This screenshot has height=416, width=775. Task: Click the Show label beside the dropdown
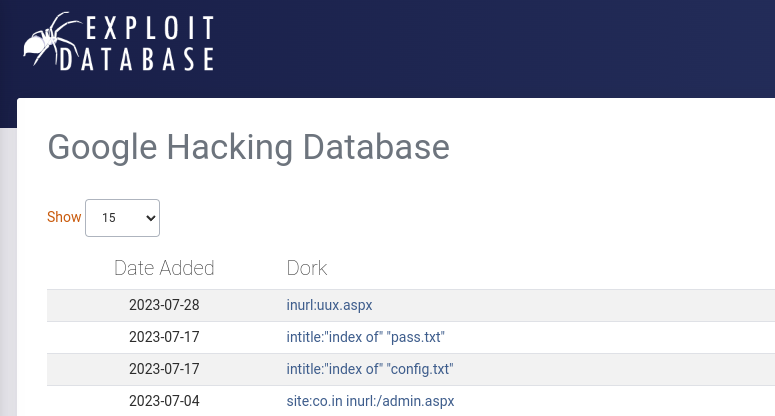coord(64,217)
